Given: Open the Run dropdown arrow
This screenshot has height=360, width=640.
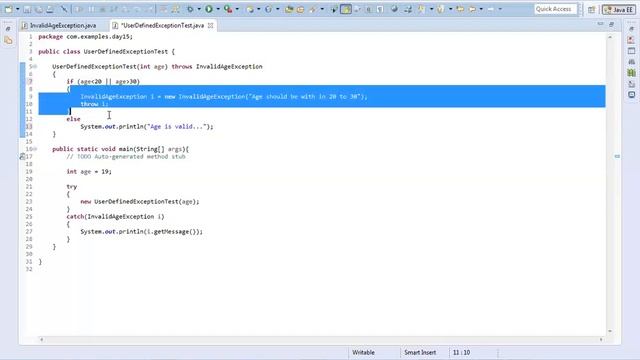Looking at the screenshot, I should [x=218, y=9].
